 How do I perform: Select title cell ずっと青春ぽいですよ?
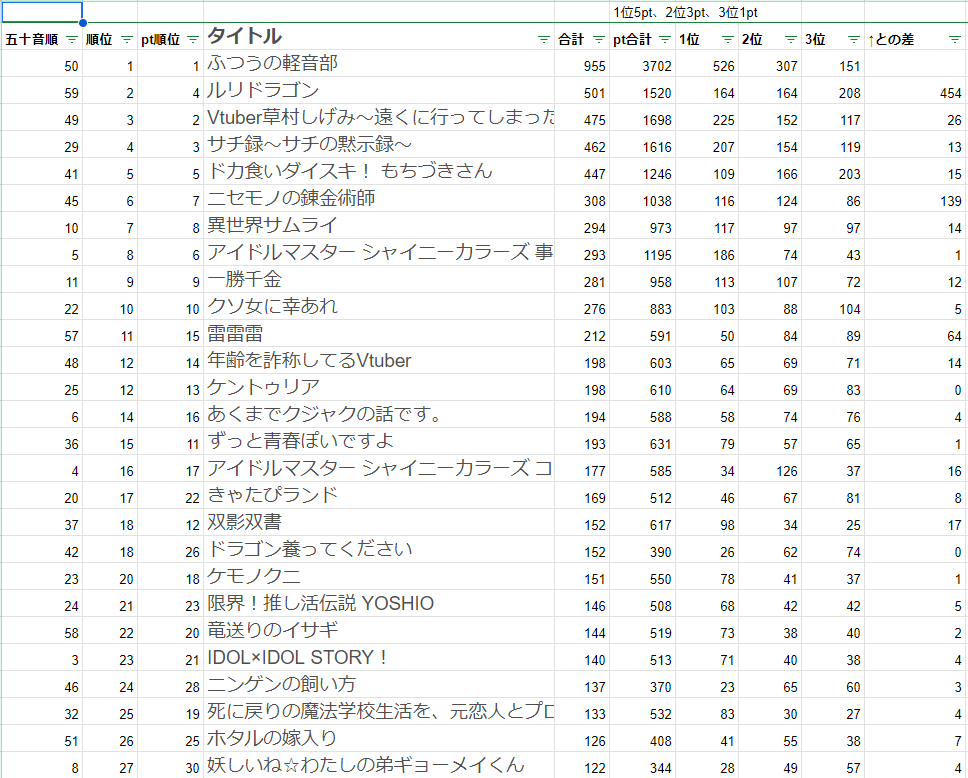pyautogui.click(x=378, y=441)
